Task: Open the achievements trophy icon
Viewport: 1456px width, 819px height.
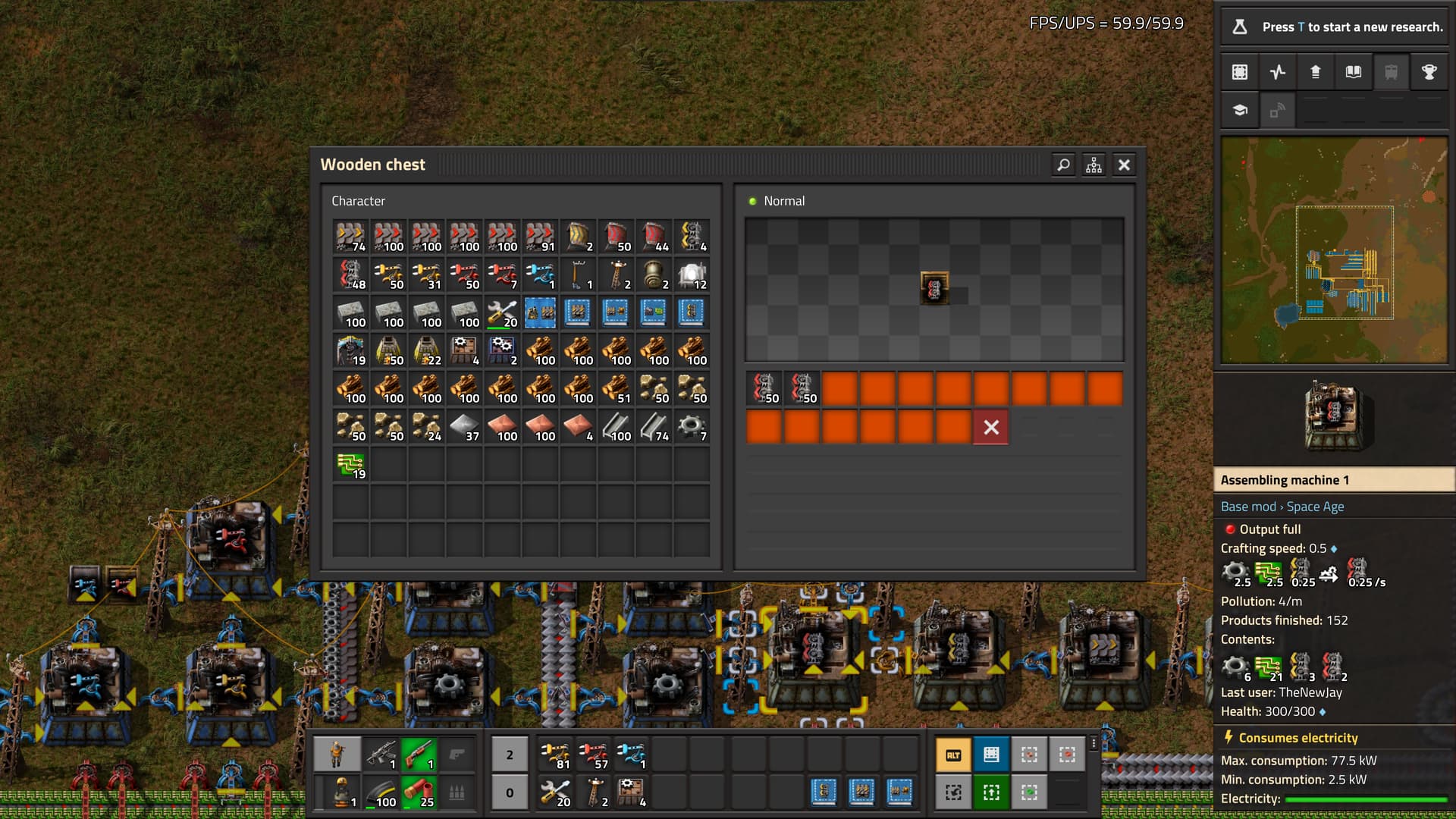Action: (1429, 72)
